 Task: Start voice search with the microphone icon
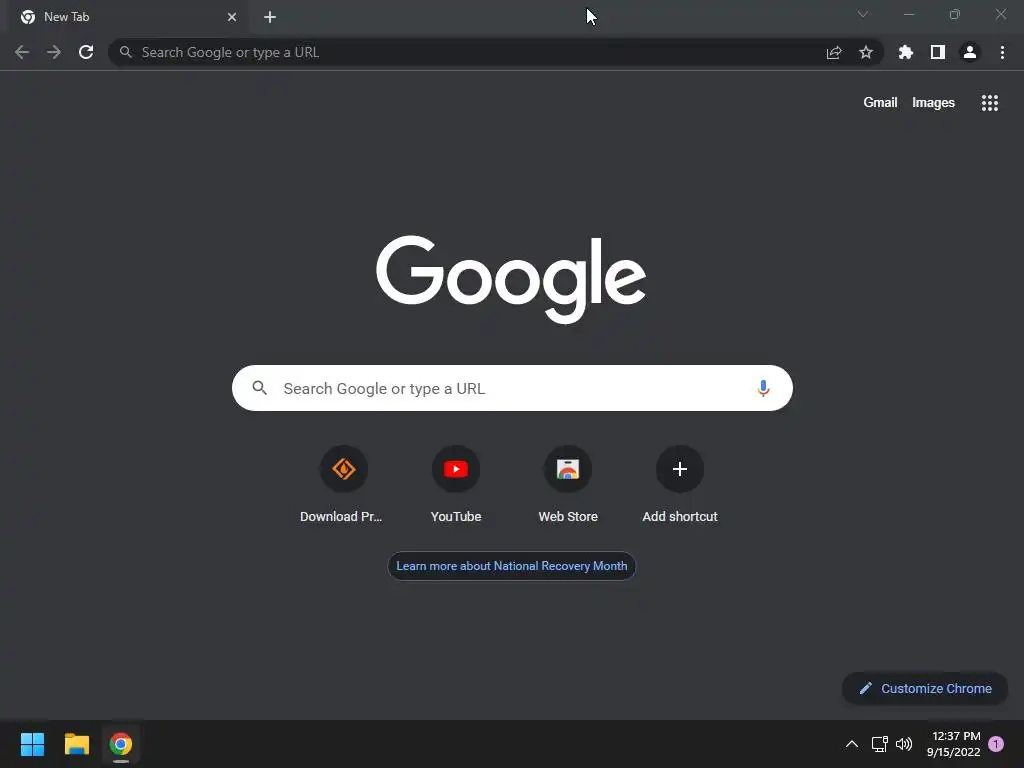[763, 389]
